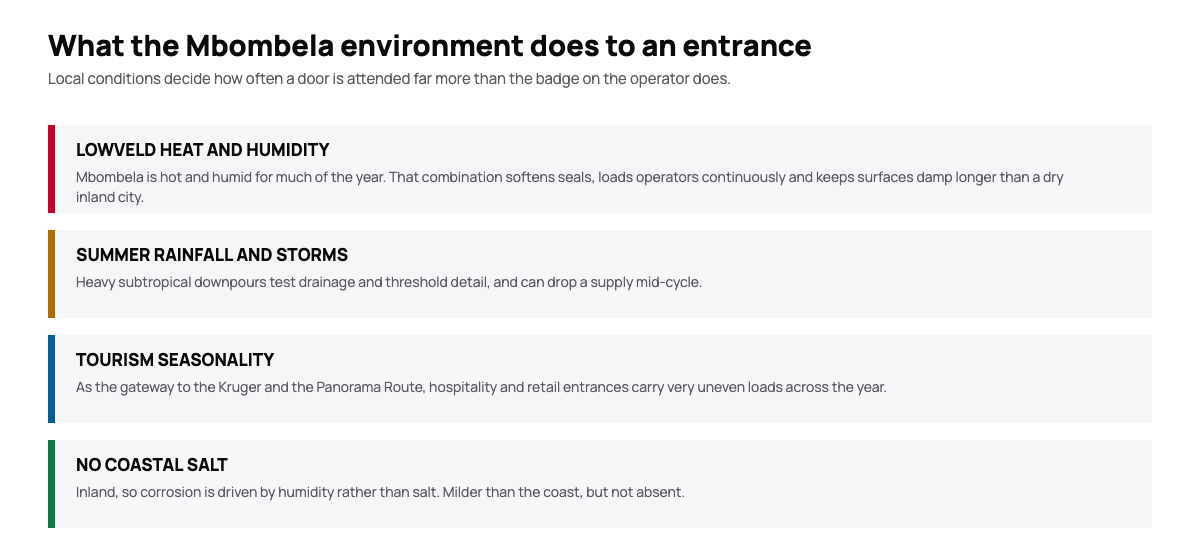1200x560 pixels.
Task: Open the NO COASTAL SALT heading
Action: (x=152, y=465)
